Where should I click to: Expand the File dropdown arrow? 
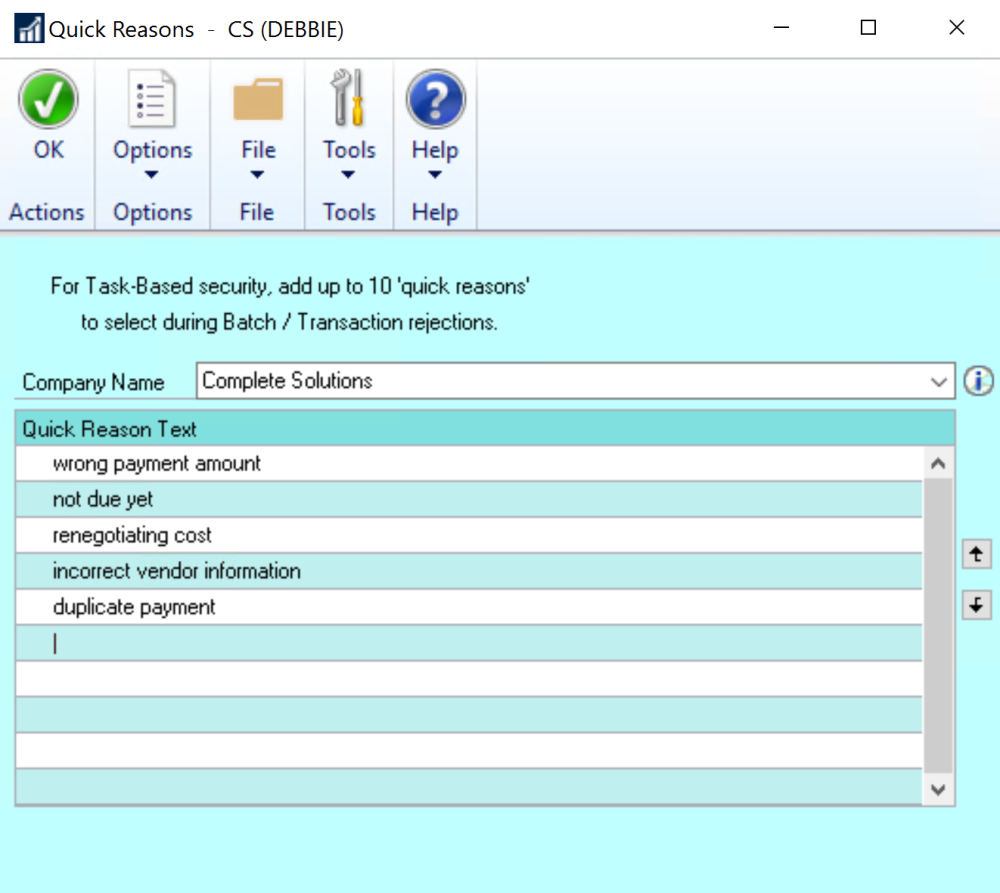pyautogui.click(x=257, y=175)
